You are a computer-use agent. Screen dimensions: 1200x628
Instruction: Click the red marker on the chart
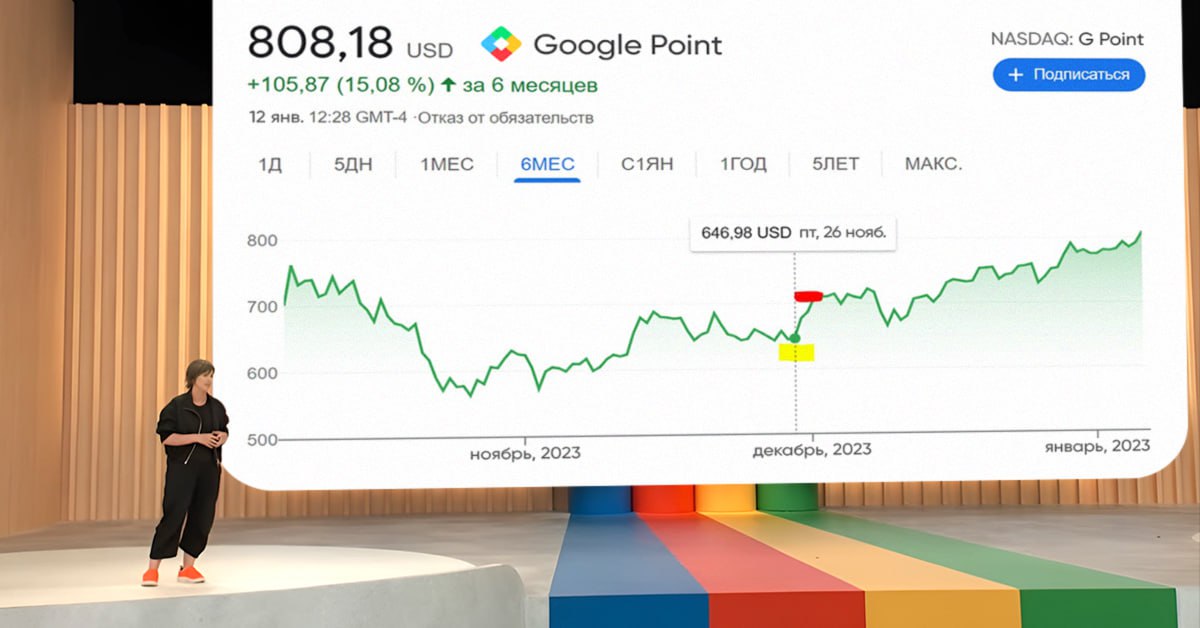(x=807, y=296)
